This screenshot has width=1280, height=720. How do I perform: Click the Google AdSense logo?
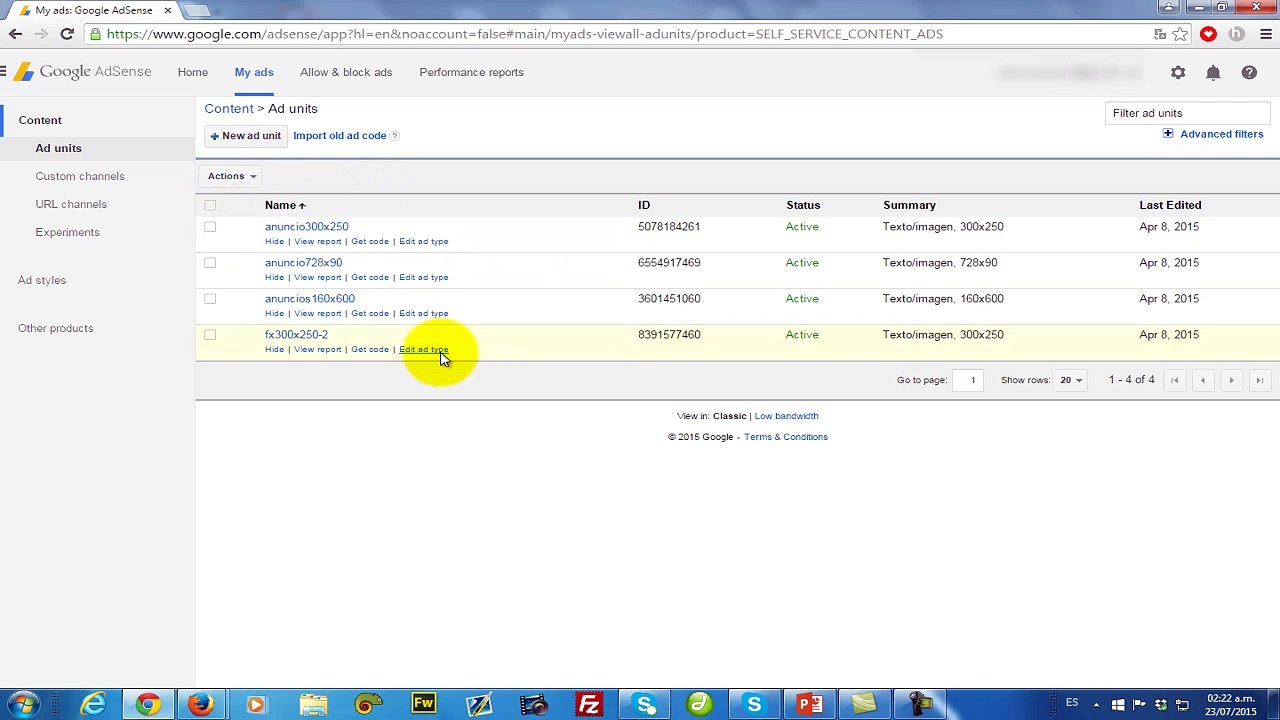pyautogui.click(x=82, y=72)
